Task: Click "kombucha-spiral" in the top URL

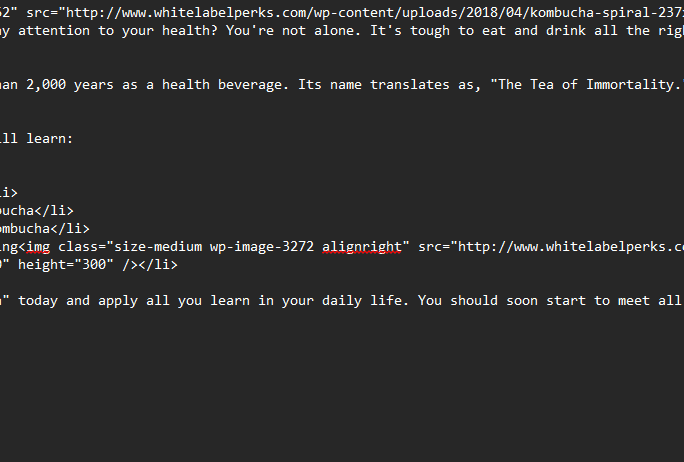Action: [590, 12]
